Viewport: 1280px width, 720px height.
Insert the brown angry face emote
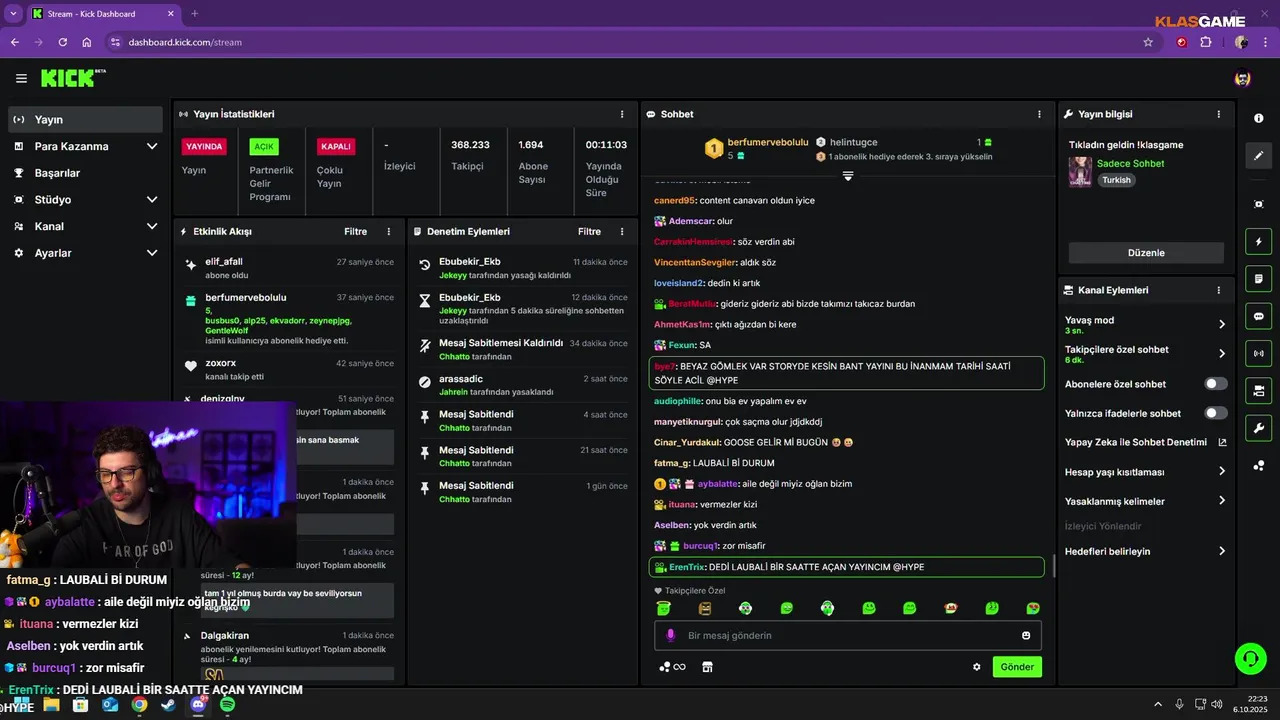[705, 608]
